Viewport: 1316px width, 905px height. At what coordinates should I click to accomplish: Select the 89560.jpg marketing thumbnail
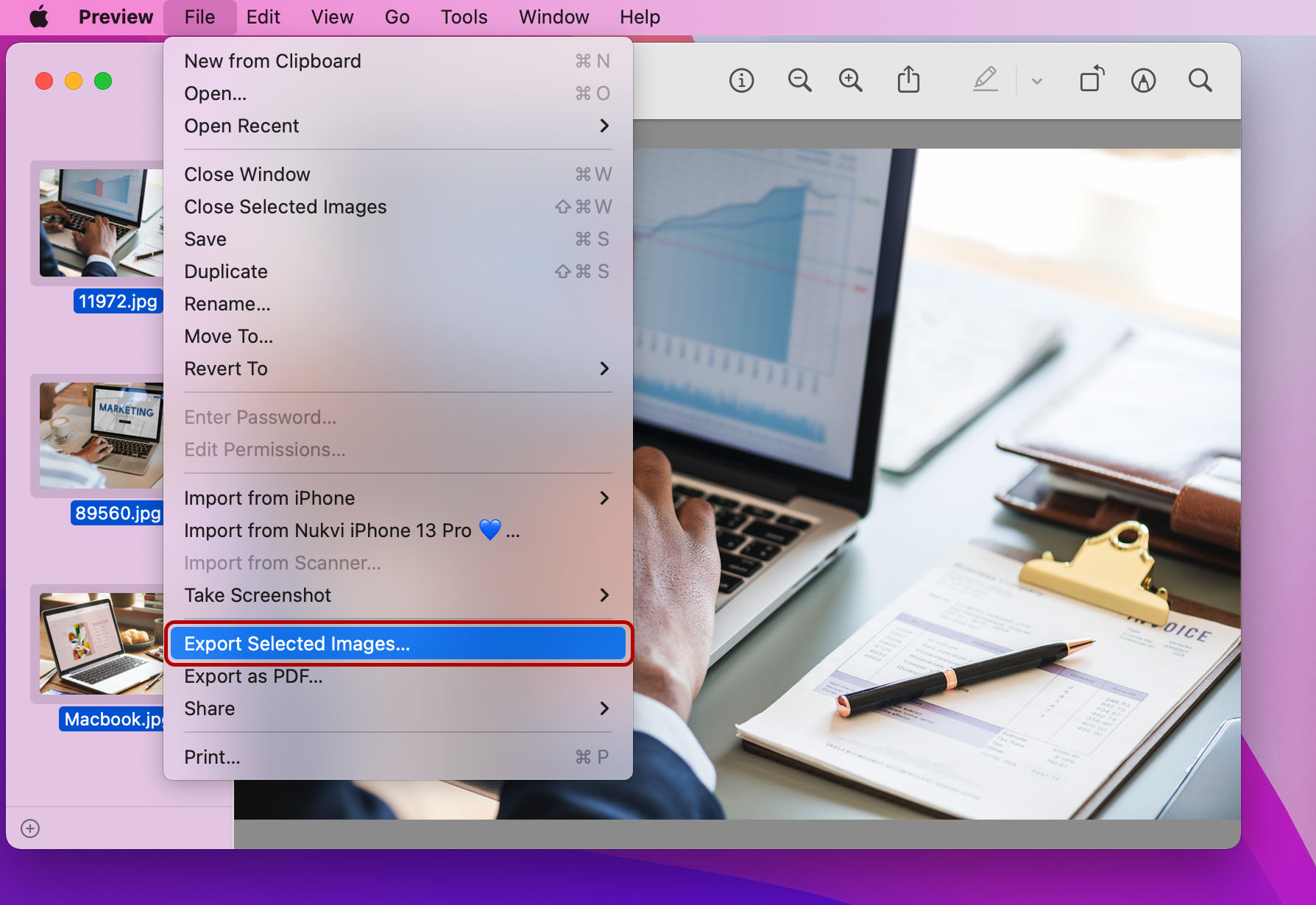101,436
